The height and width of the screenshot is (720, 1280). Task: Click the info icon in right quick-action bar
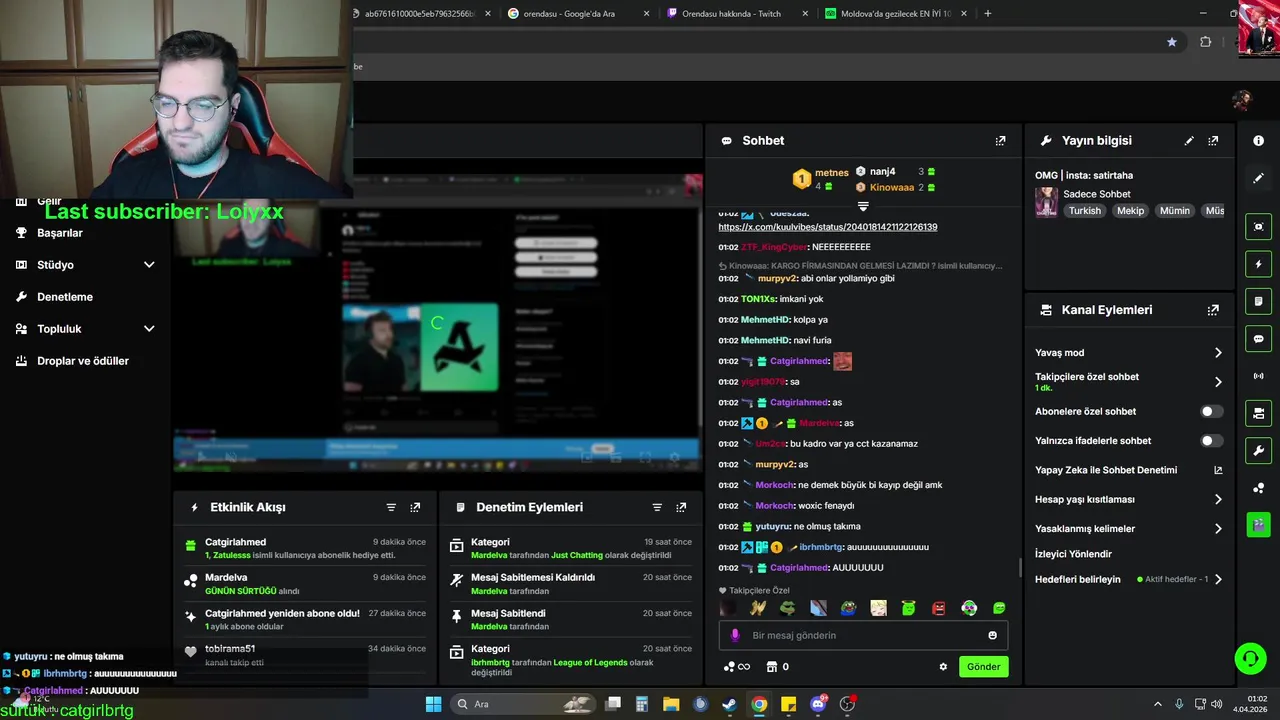click(x=1258, y=141)
